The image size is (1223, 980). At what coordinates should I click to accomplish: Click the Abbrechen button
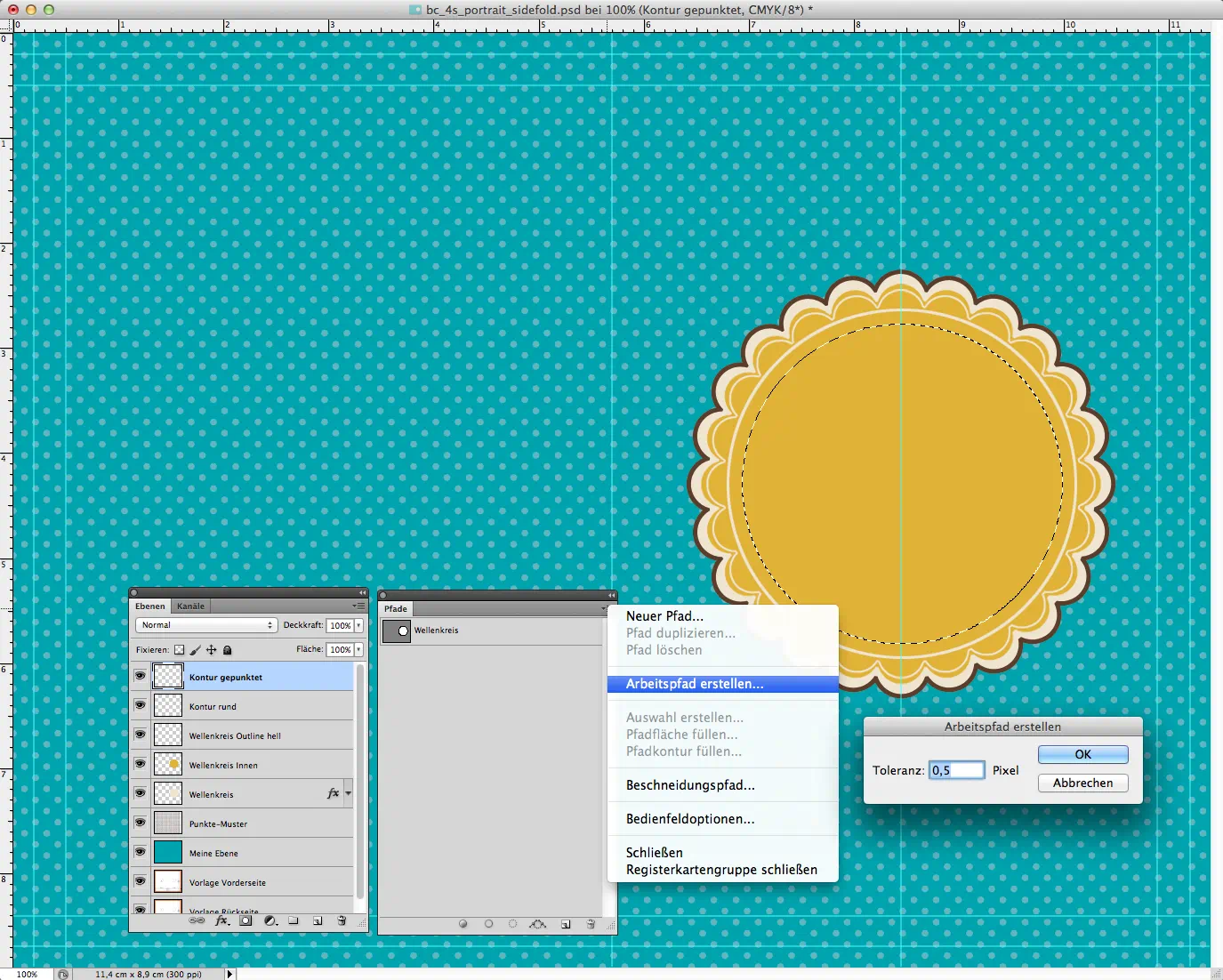tap(1082, 783)
